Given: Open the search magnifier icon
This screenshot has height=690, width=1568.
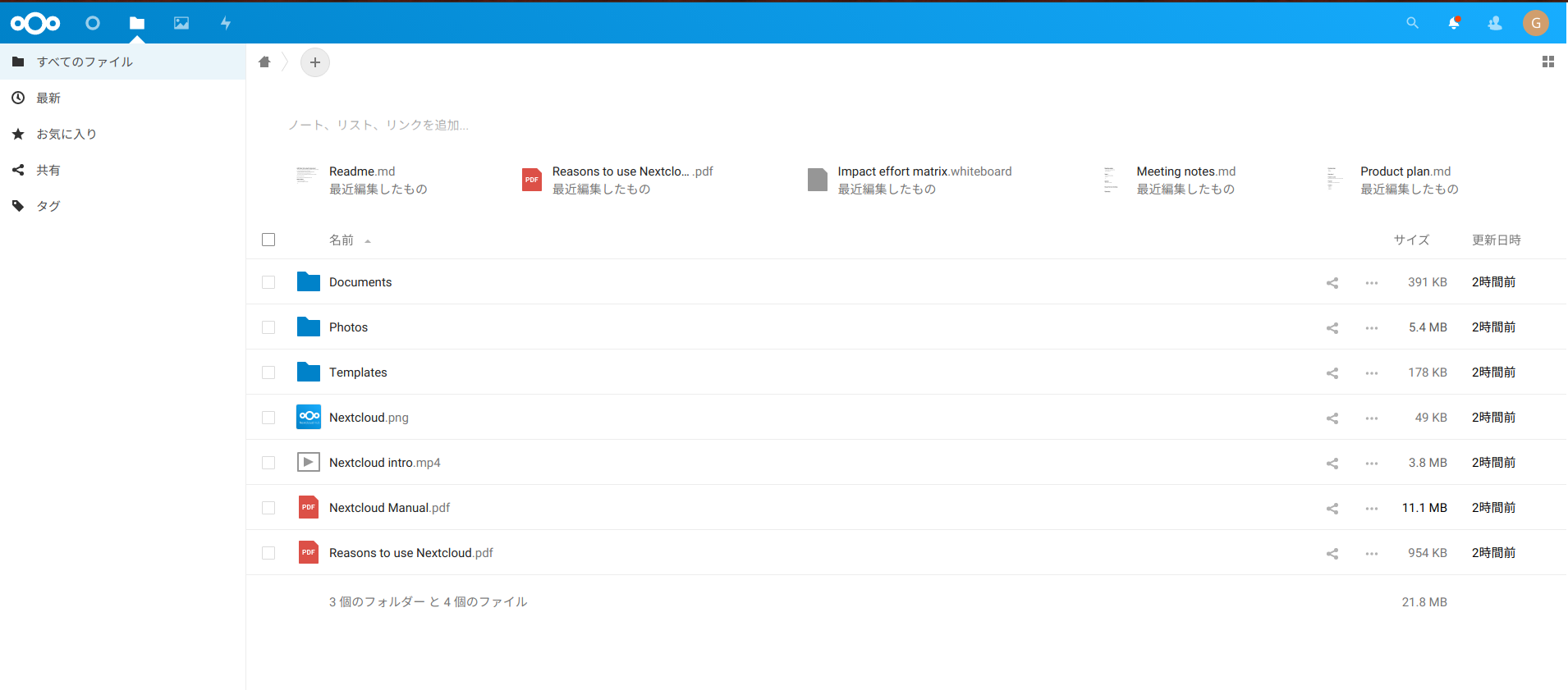Looking at the screenshot, I should pos(1412,23).
